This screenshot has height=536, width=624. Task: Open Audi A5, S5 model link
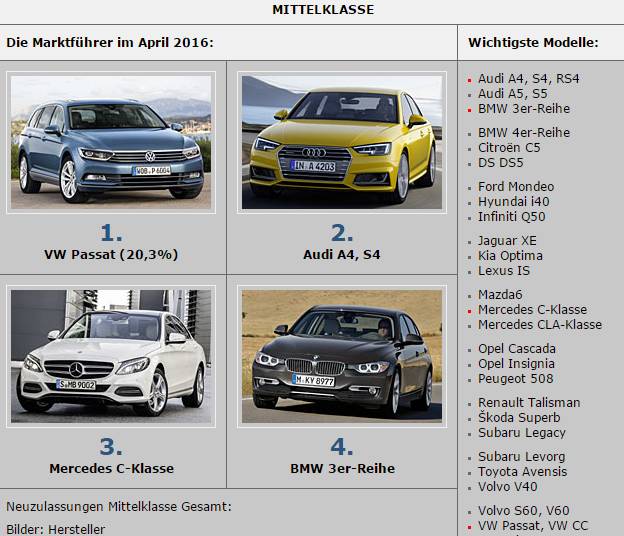513,94
